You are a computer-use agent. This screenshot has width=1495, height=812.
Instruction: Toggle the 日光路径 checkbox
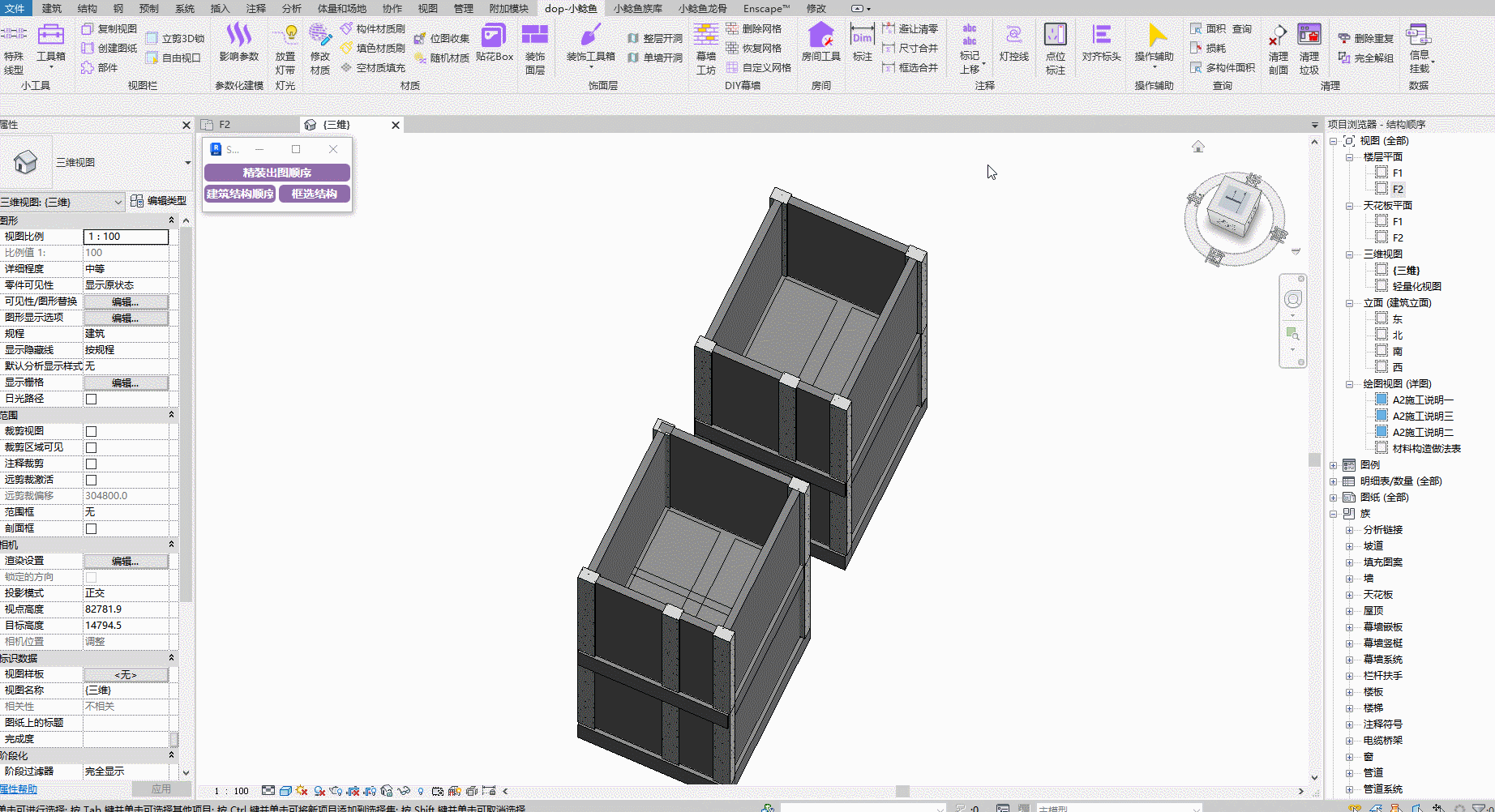pos(92,400)
